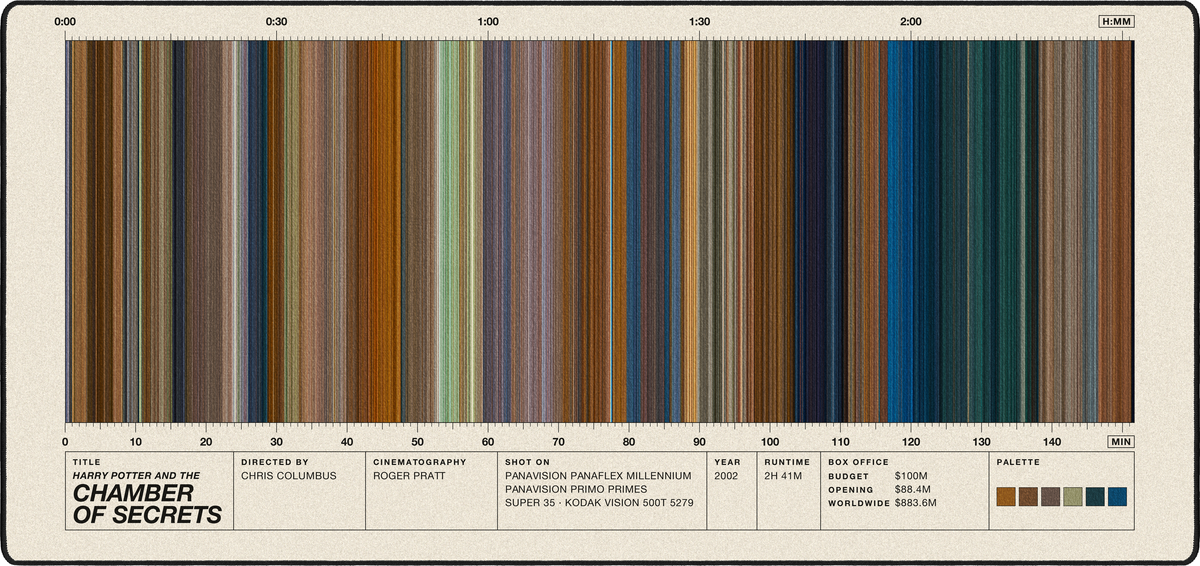The height and width of the screenshot is (566, 1200).
Task: Click the 60 minute axis label
Action: pos(488,441)
